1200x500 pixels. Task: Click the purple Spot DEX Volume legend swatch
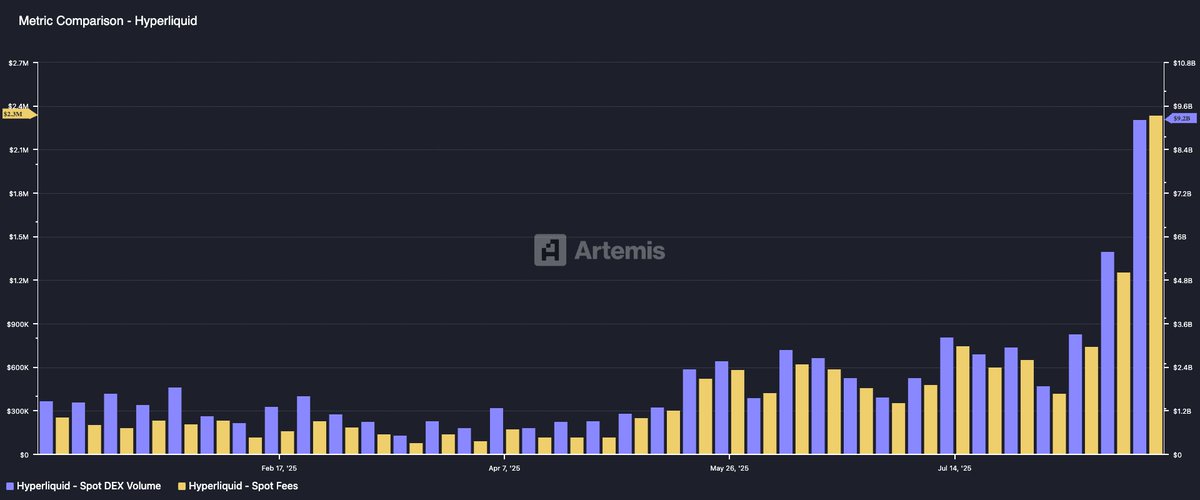coord(10,486)
